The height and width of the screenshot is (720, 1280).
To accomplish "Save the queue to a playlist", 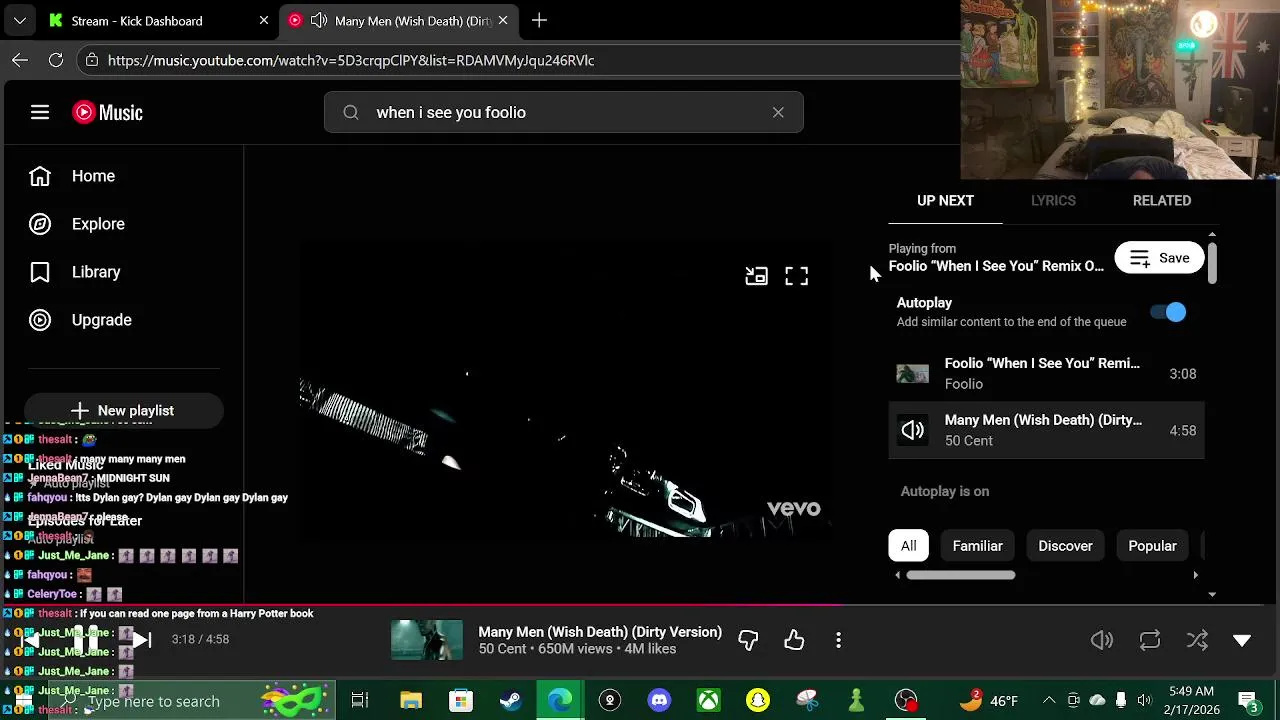I will [1159, 258].
